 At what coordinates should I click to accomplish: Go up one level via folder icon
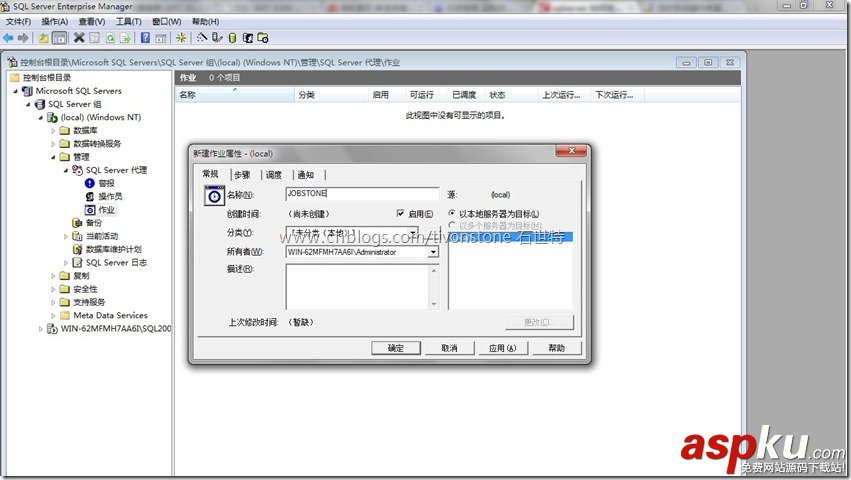(43, 37)
